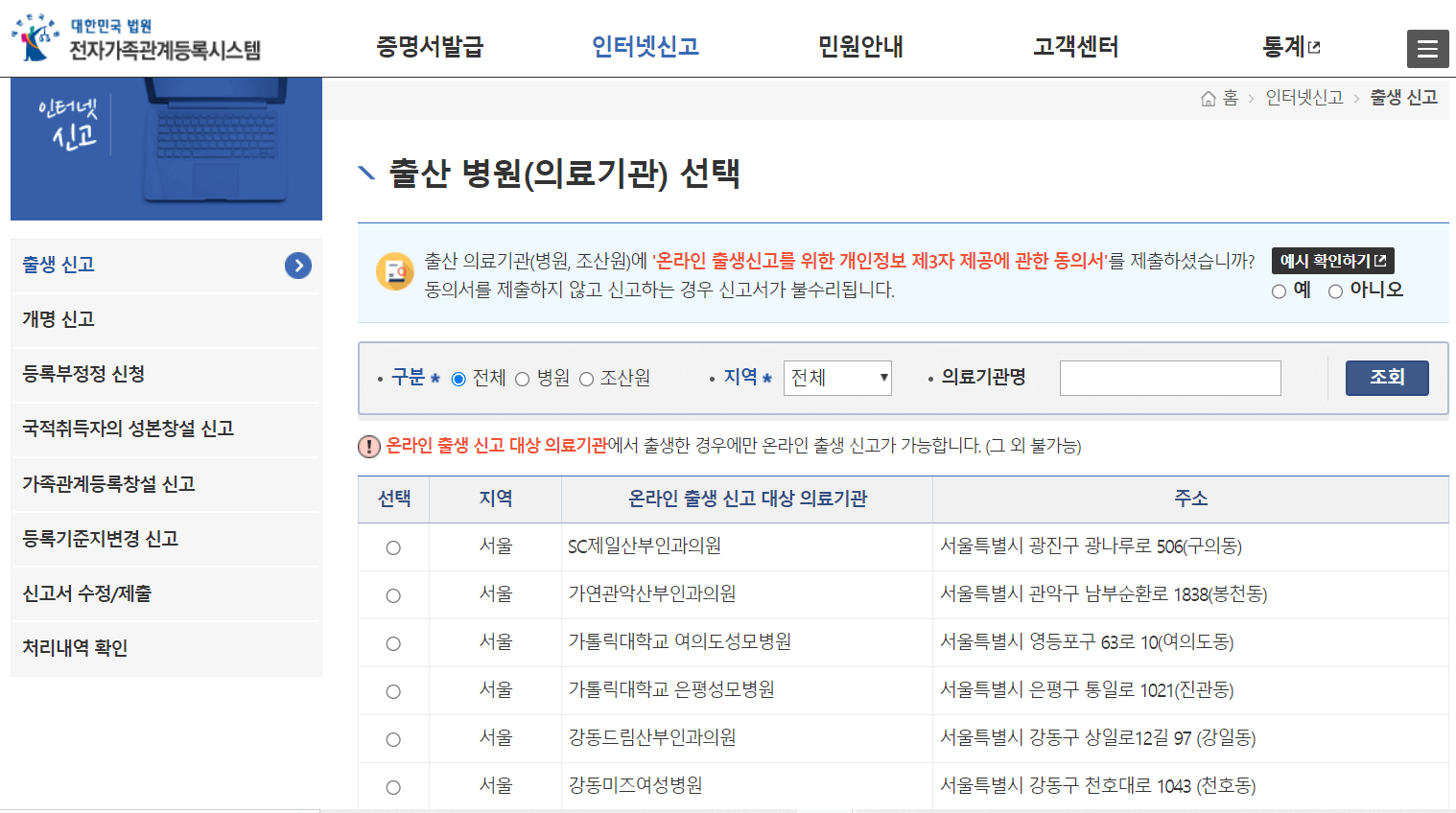Viewport: 1456px width, 813px height.
Task: Click the consent notice document icon
Action: click(395, 272)
